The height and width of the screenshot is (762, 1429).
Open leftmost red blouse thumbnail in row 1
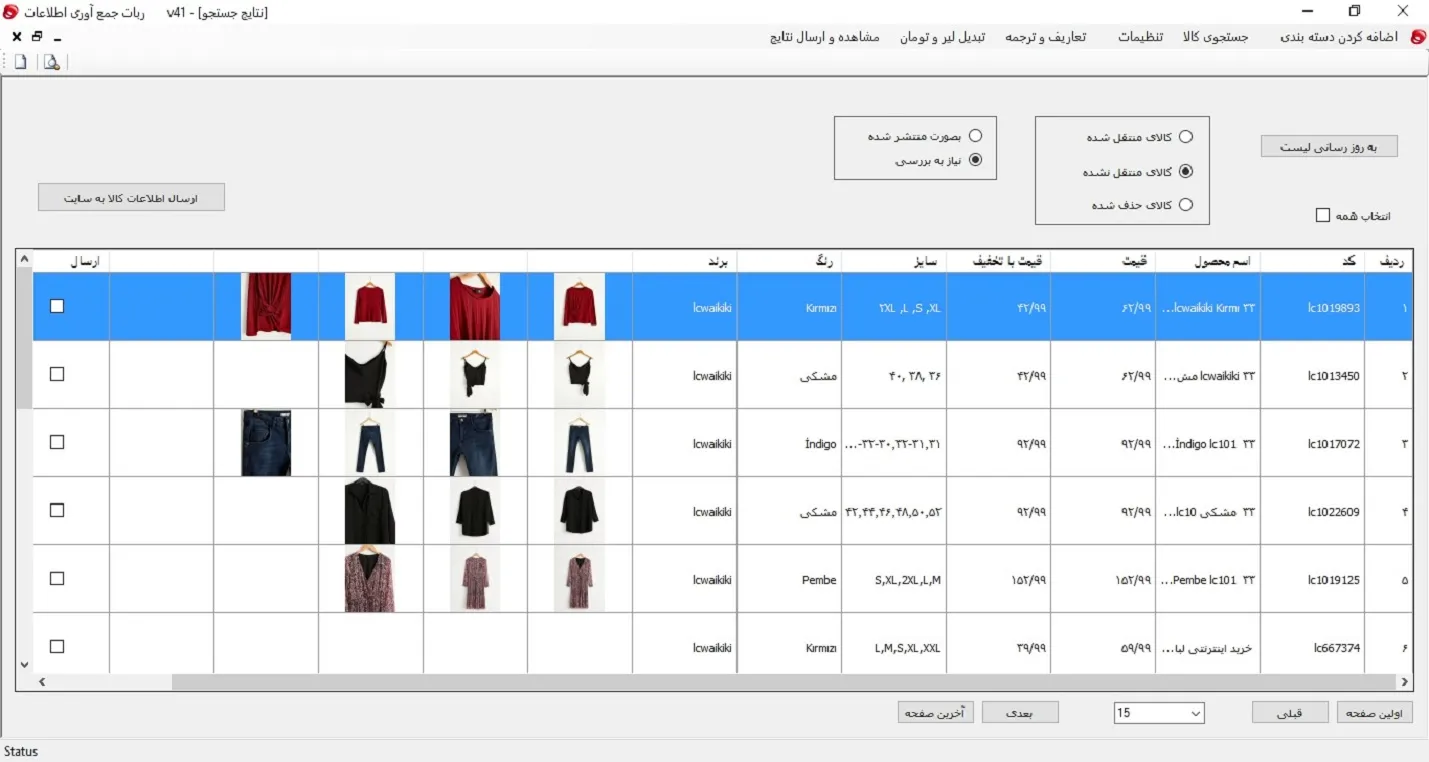[x=266, y=306]
